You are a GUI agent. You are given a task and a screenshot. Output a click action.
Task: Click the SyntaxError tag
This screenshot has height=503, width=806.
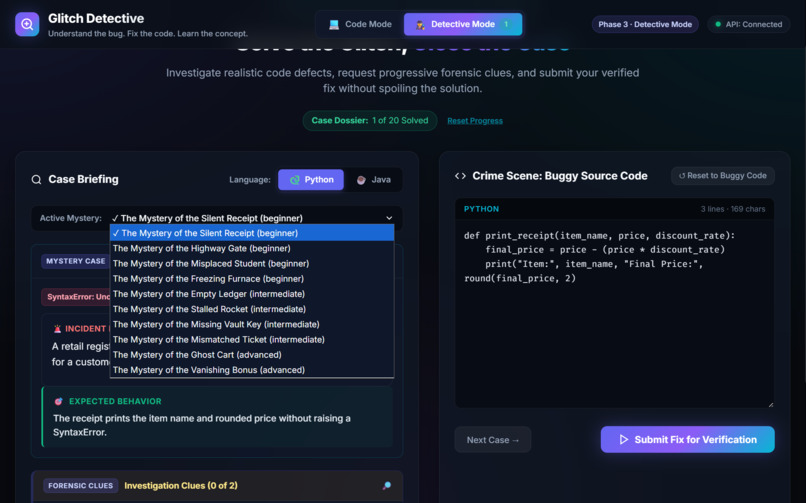pos(76,297)
